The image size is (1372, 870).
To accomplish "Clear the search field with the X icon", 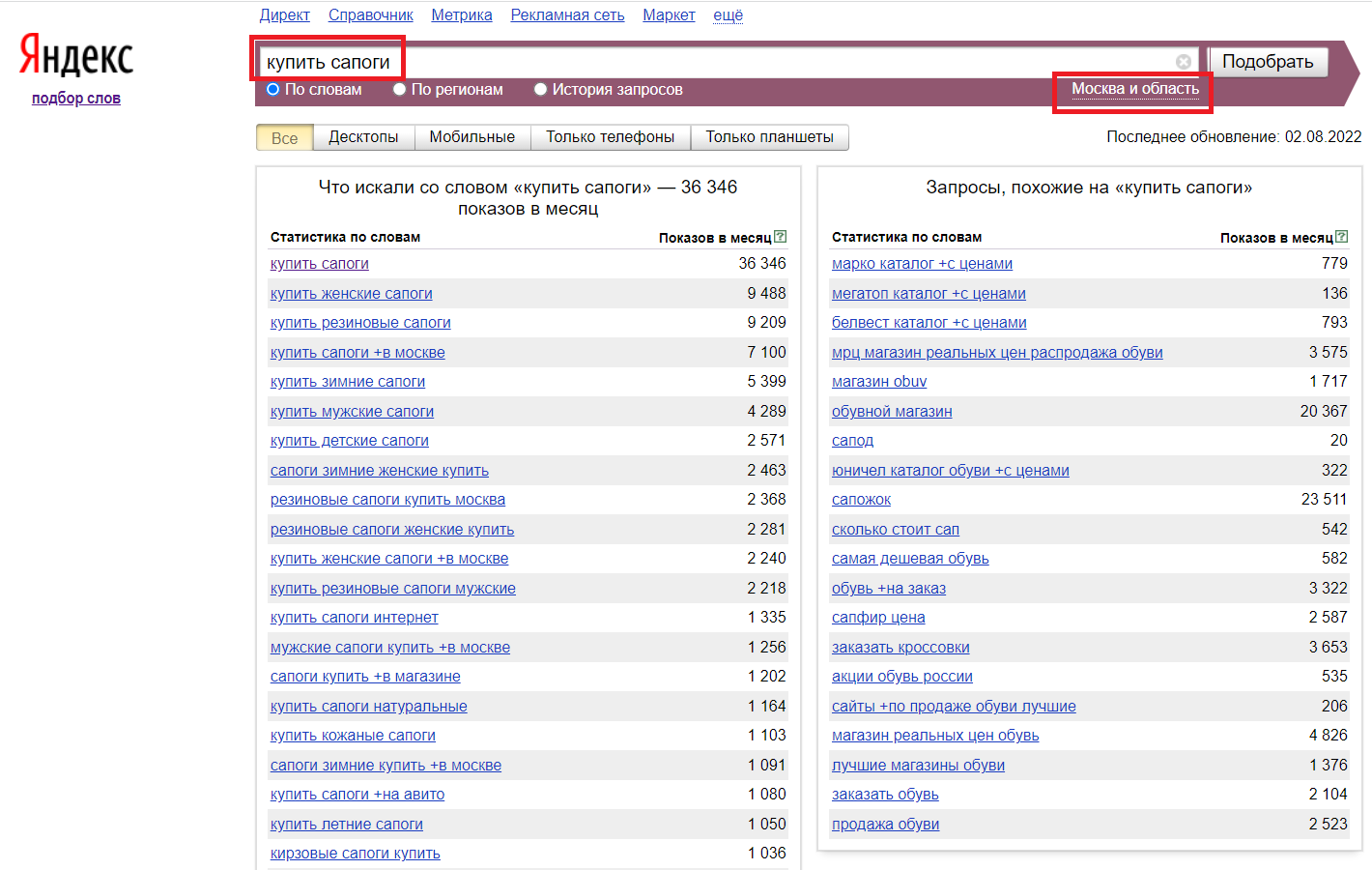I will pyautogui.click(x=1183, y=62).
